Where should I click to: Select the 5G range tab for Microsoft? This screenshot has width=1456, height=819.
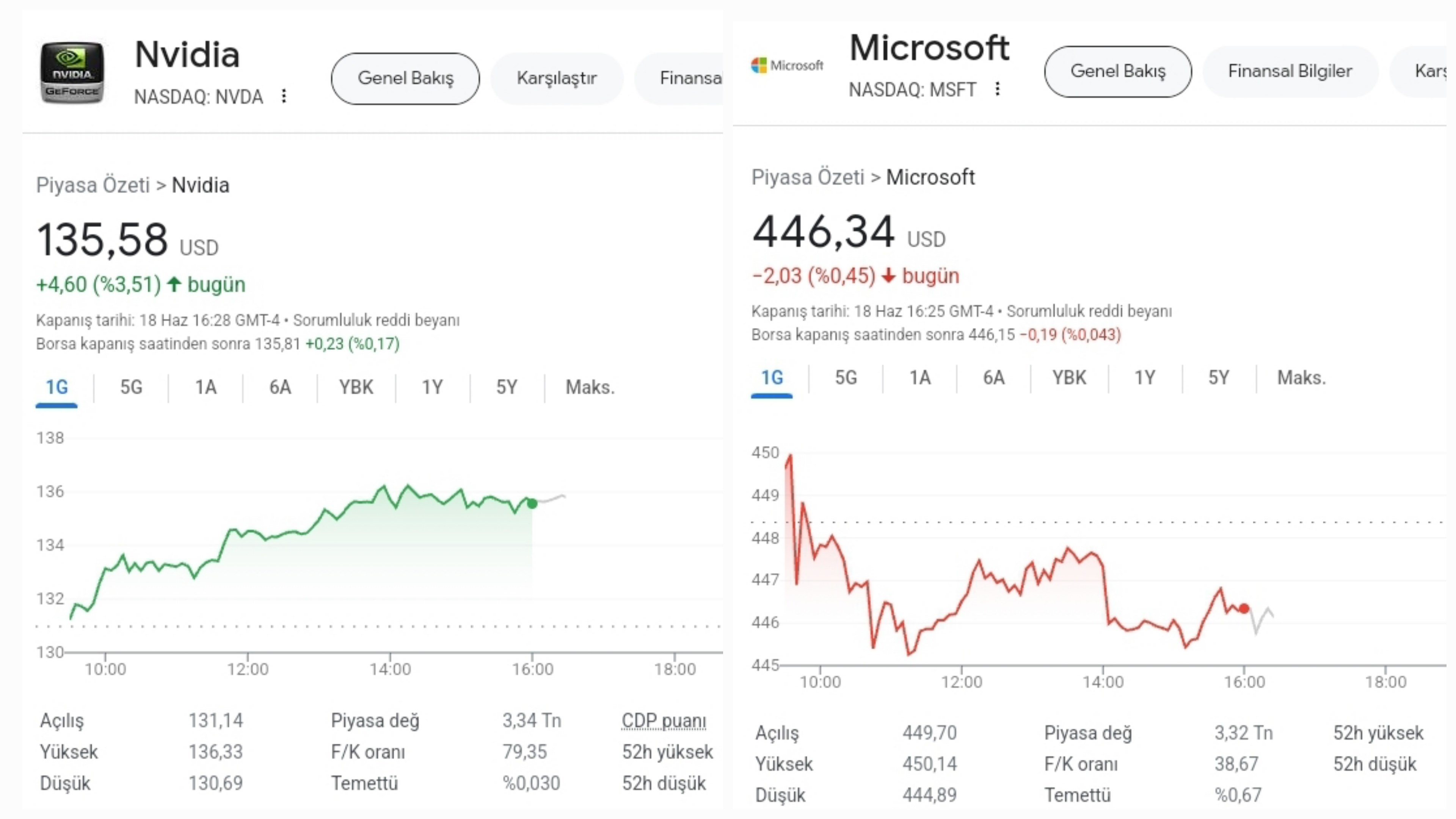[846, 378]
